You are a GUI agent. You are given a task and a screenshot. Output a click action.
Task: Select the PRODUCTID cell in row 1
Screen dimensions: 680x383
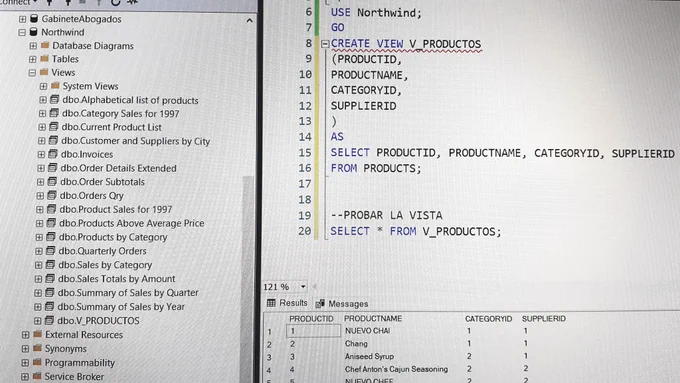(313, 331)
